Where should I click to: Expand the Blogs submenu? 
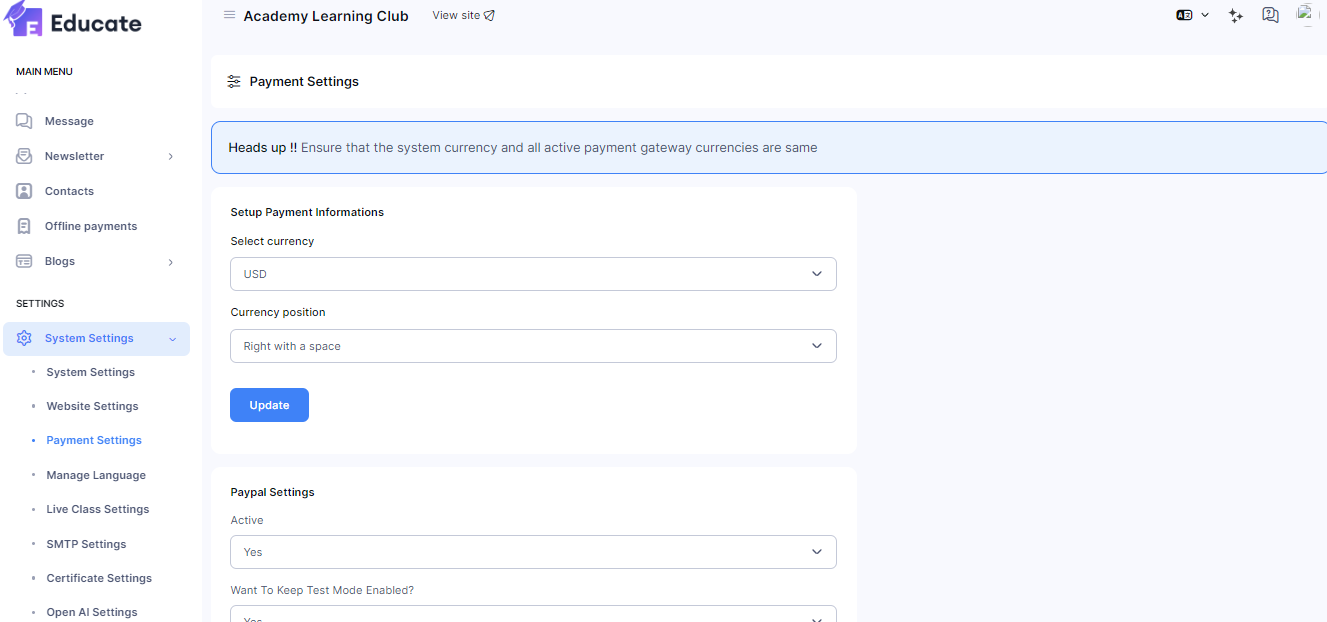tap(170, 262)
